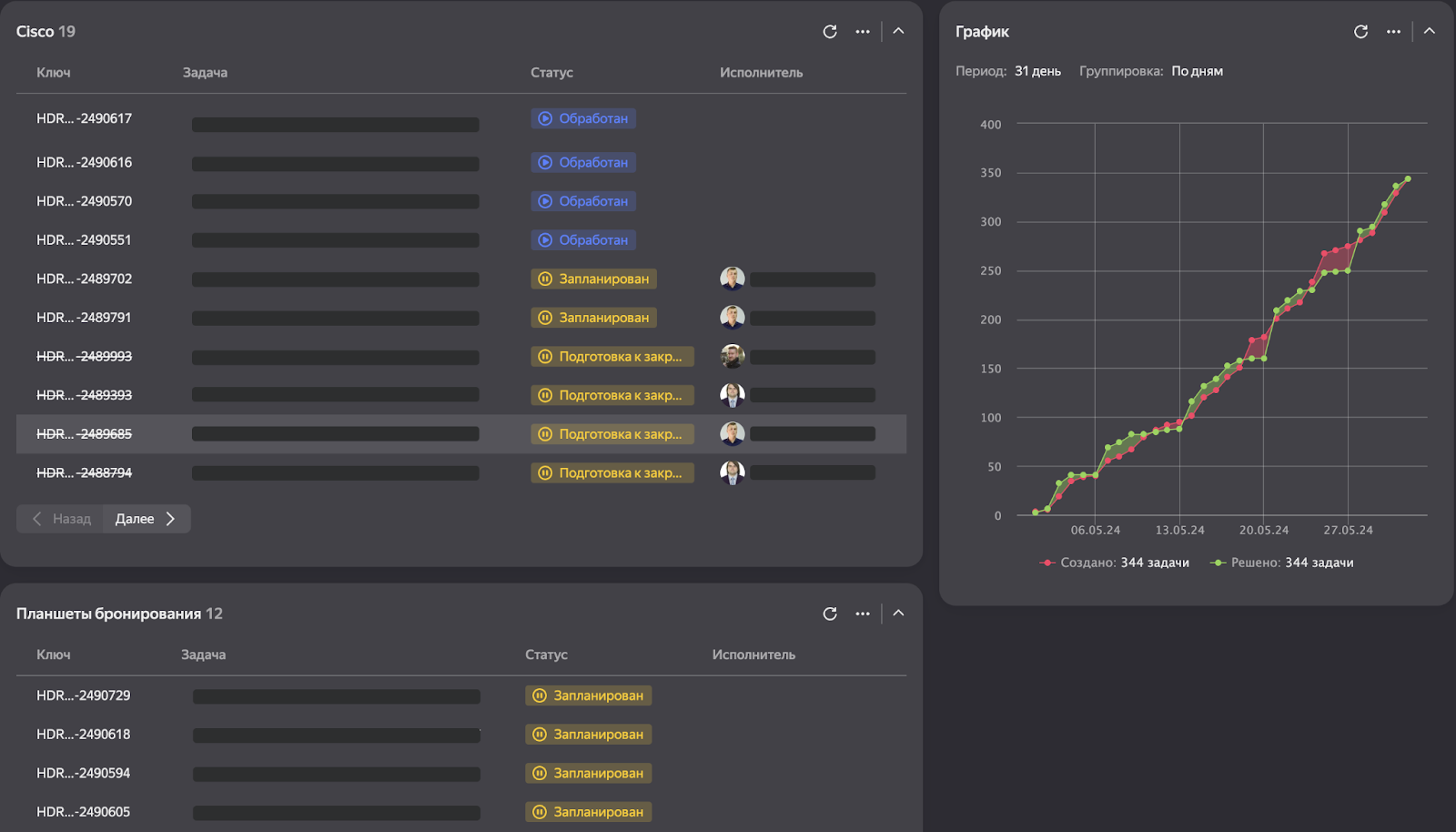Click the Планшеты бронирования 12 widget title
The height and width of the screenshot is (832, 1456).
point(119,614)
